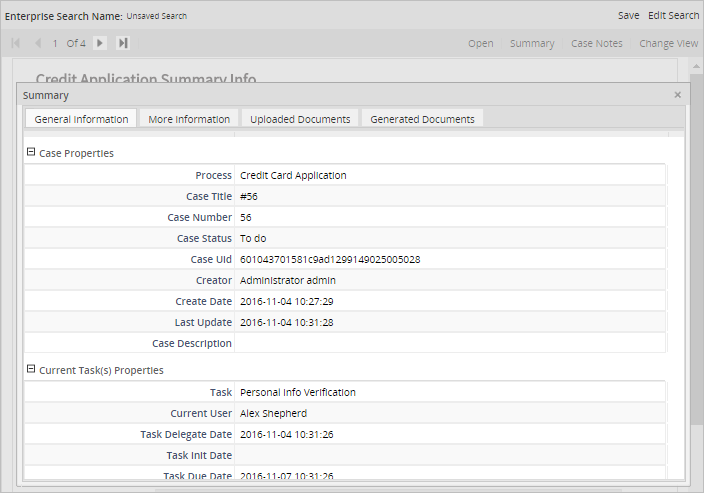This screenshot has width=704, height=493.
Task: Open Case Notes
Action: coord(596,44)
